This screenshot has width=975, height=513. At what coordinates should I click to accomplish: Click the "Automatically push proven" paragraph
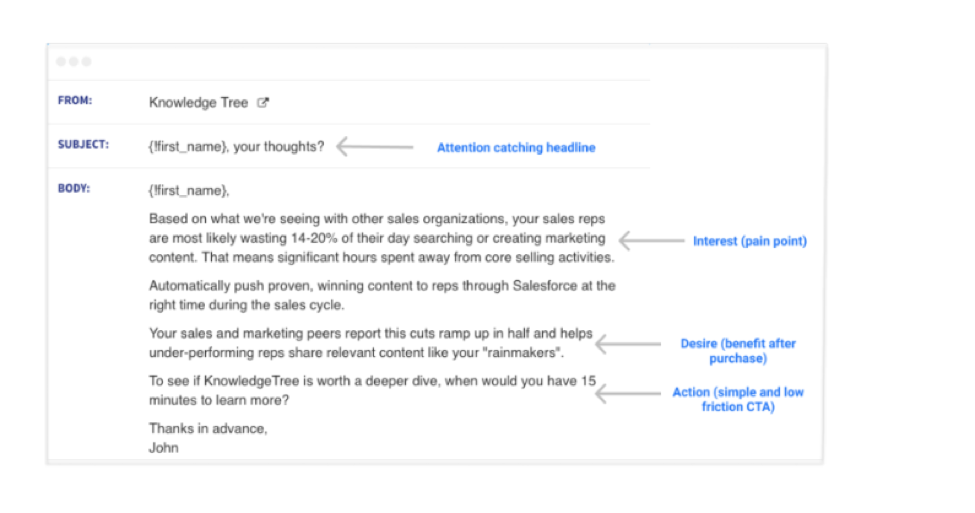[382, 294]
